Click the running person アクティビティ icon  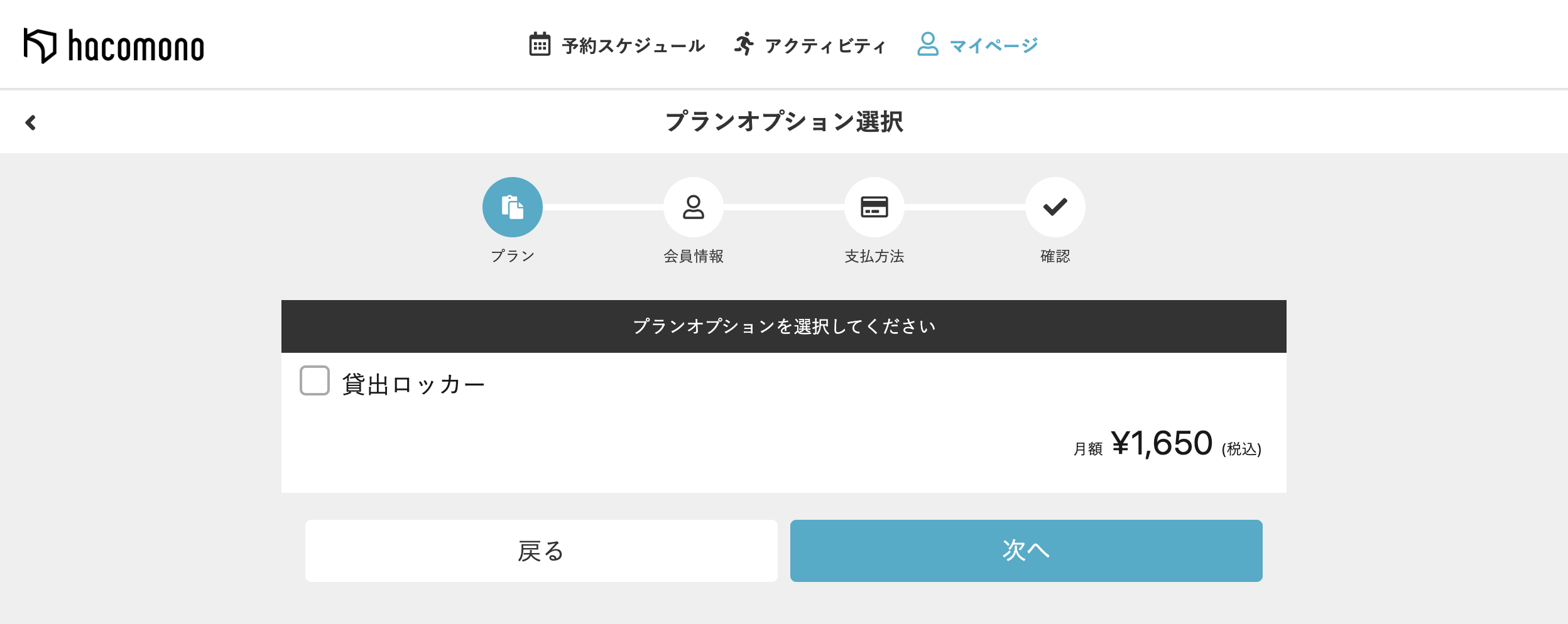coord(744,44)
